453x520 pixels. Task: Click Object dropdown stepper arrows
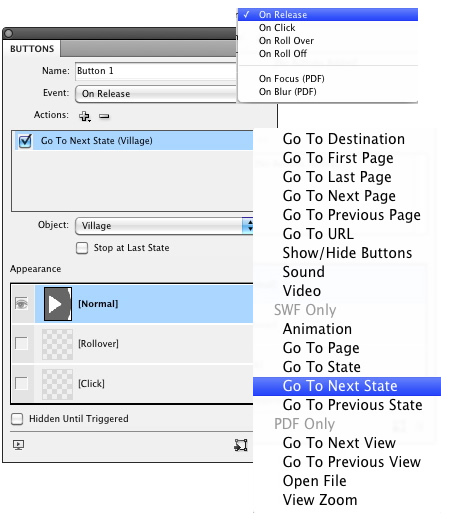tap(248, 226)
